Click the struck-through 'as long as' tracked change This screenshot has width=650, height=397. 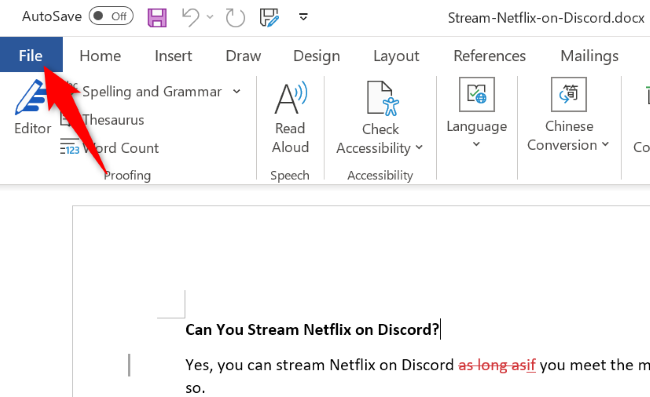click(x=492, y=365)
